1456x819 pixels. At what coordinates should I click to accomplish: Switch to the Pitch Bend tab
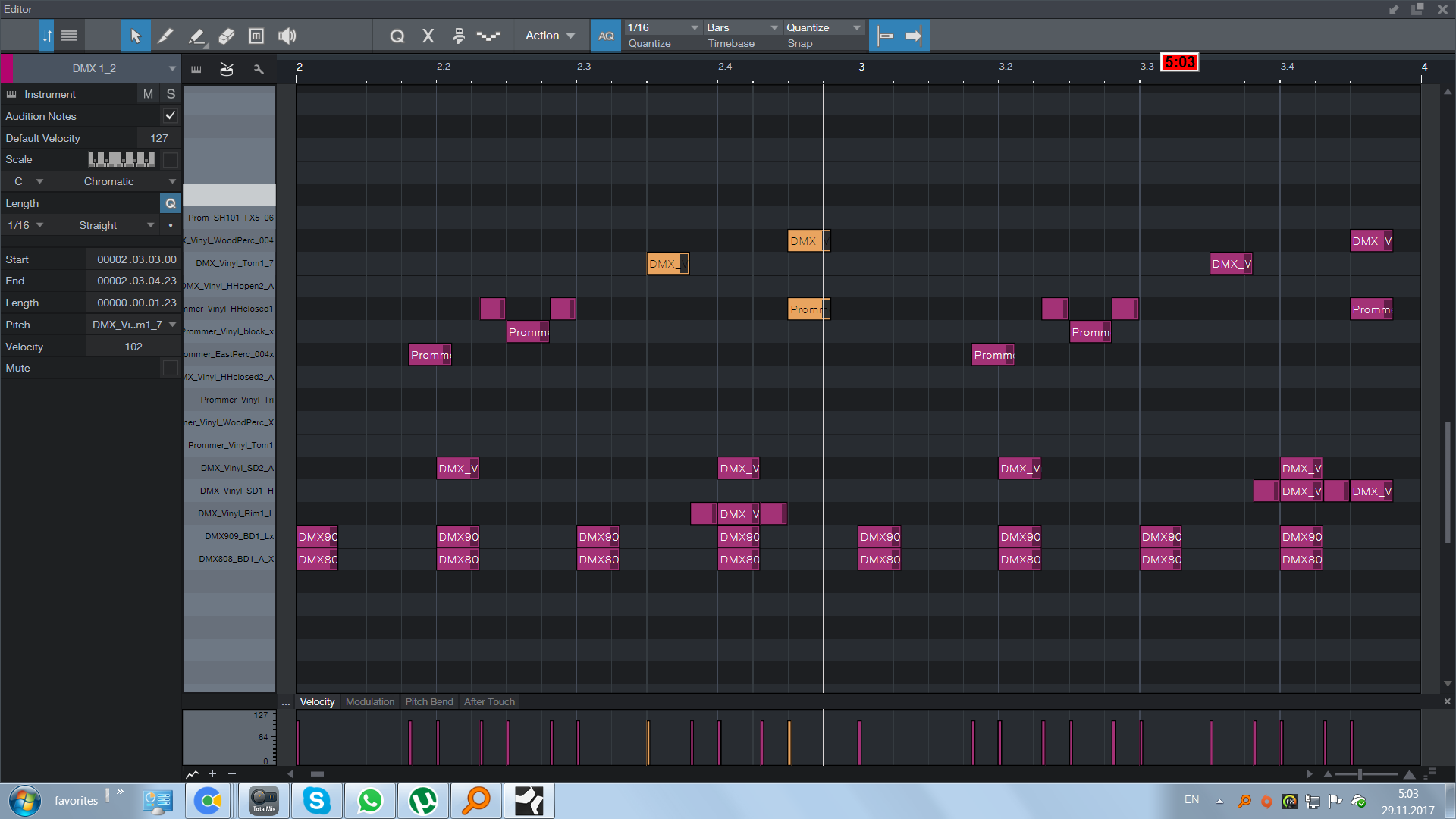(x=429, y=702)
